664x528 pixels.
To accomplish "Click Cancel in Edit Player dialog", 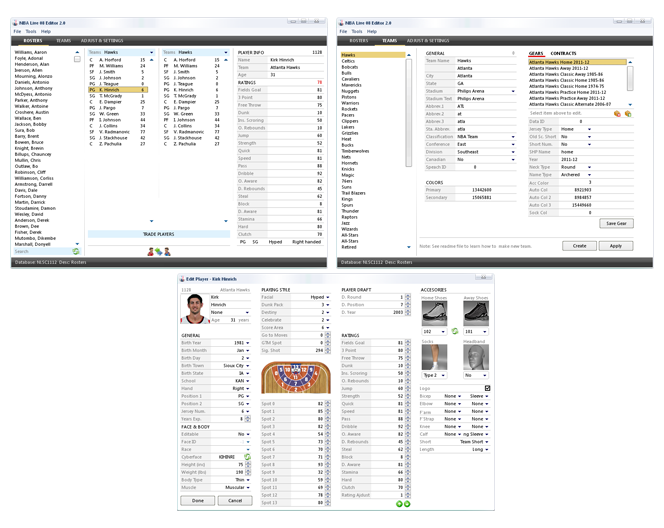I will [235, 500].
